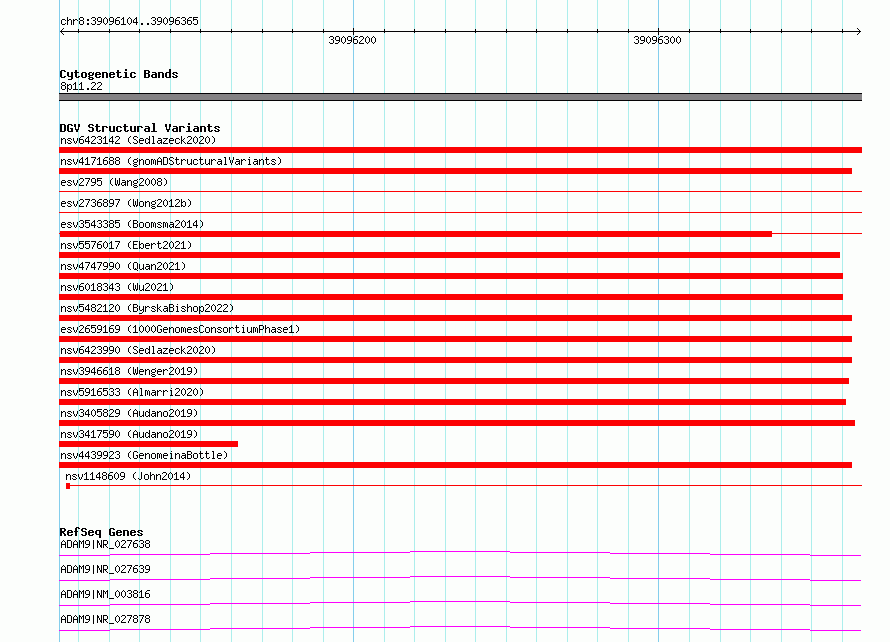890x642 pixels.
Task: Select the red bar of nsv3405829
Action: [x=457, y=423]
